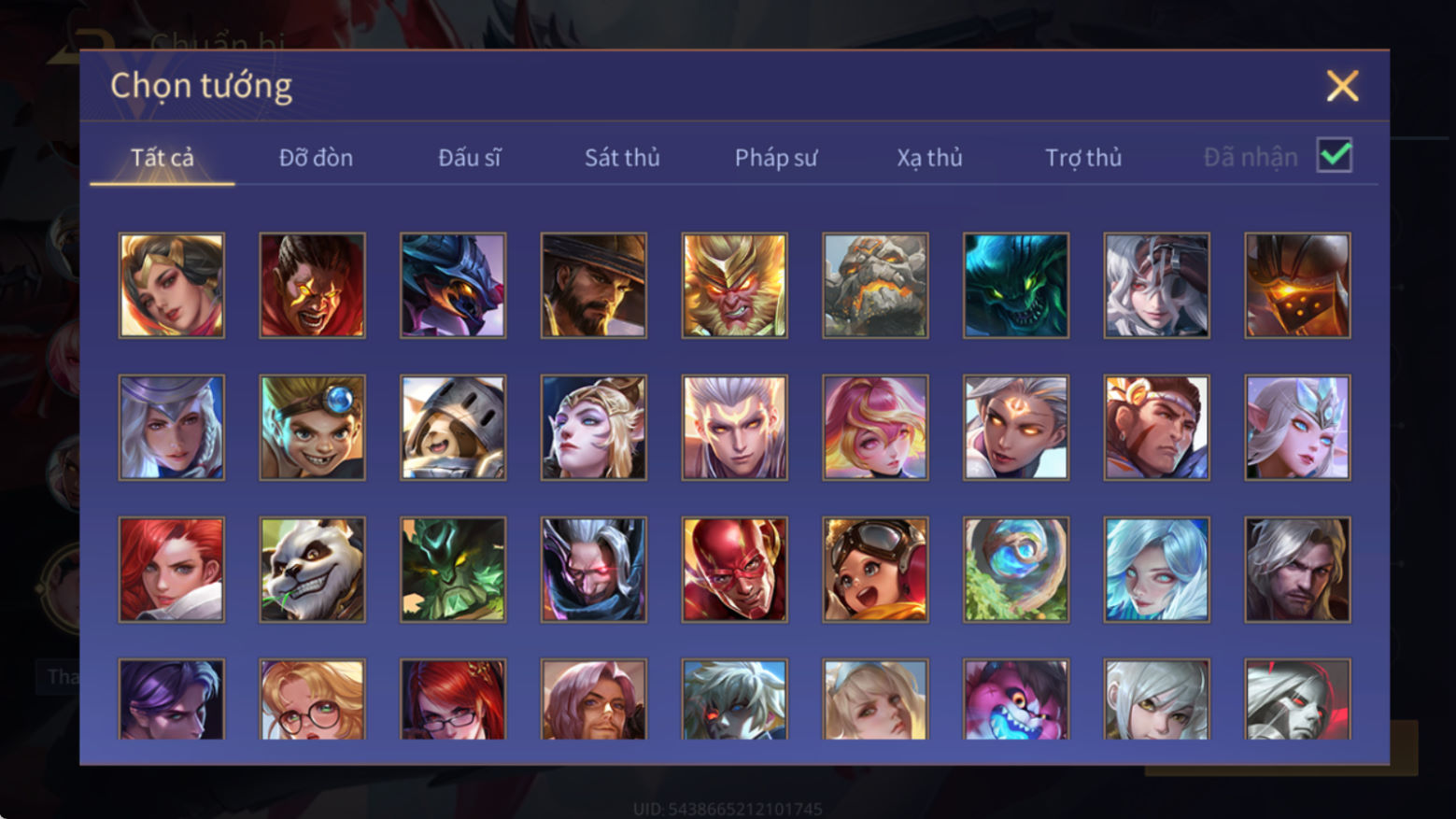Select the rock golem hero portrait
Image resolution: width=1456 pixels, height=819 pixels.
point(875,285)
